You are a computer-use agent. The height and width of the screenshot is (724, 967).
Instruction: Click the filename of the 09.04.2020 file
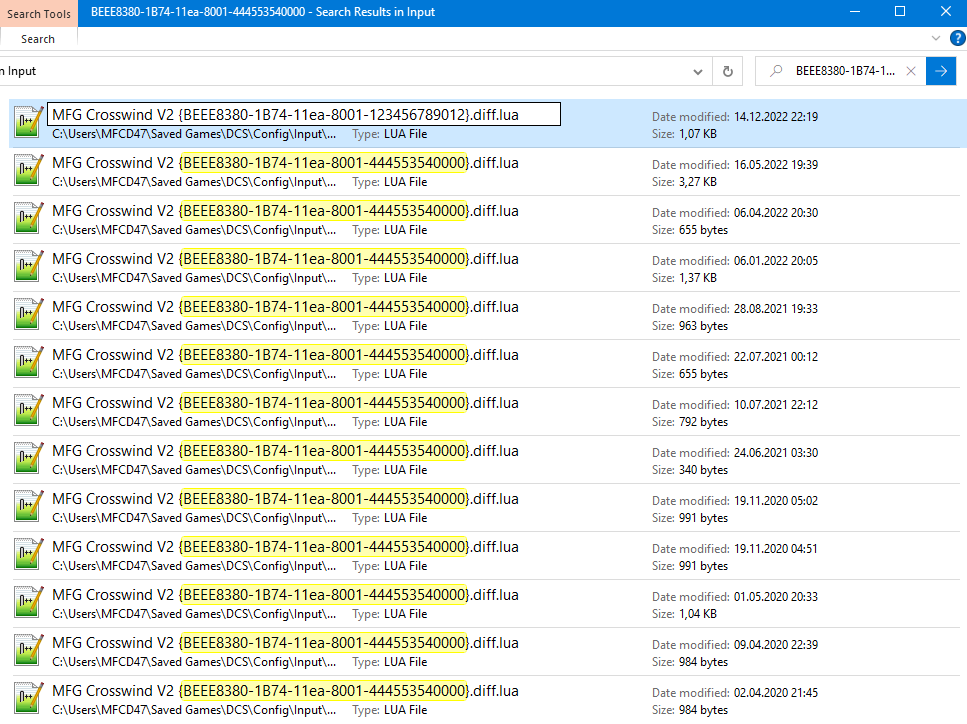pyautogui.click(x=286, y=644)
